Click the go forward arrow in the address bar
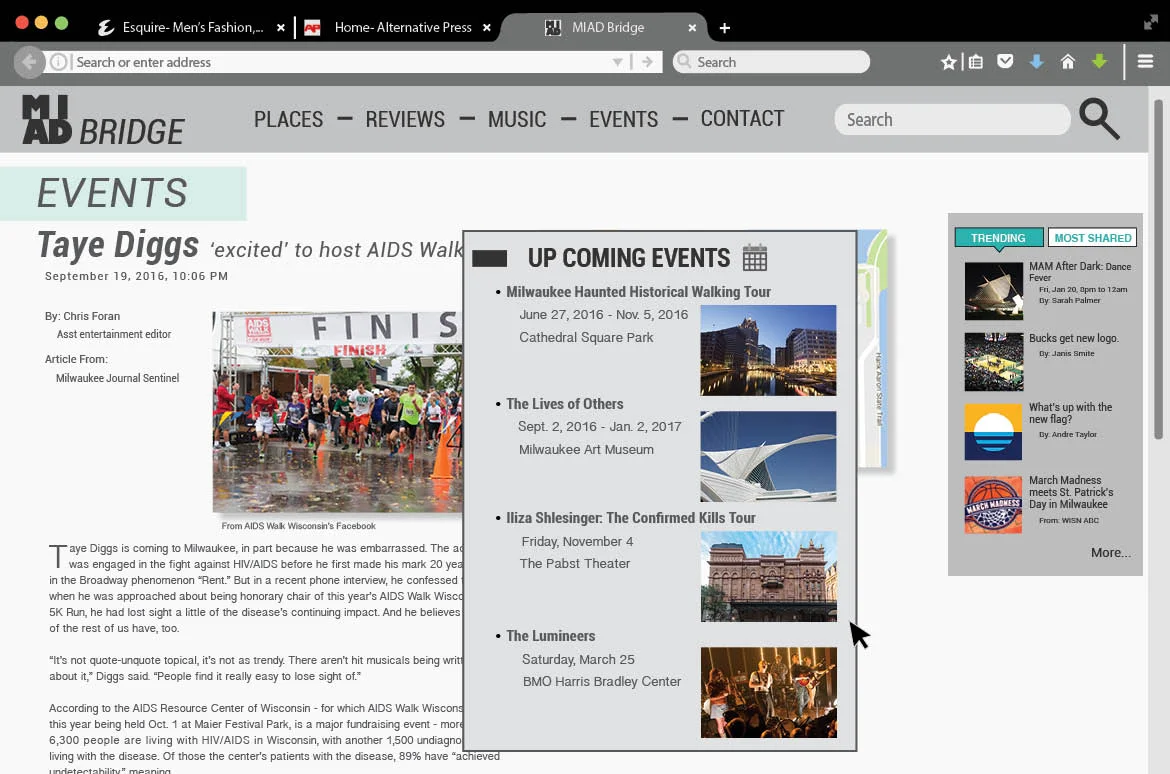 click(647, 62)
